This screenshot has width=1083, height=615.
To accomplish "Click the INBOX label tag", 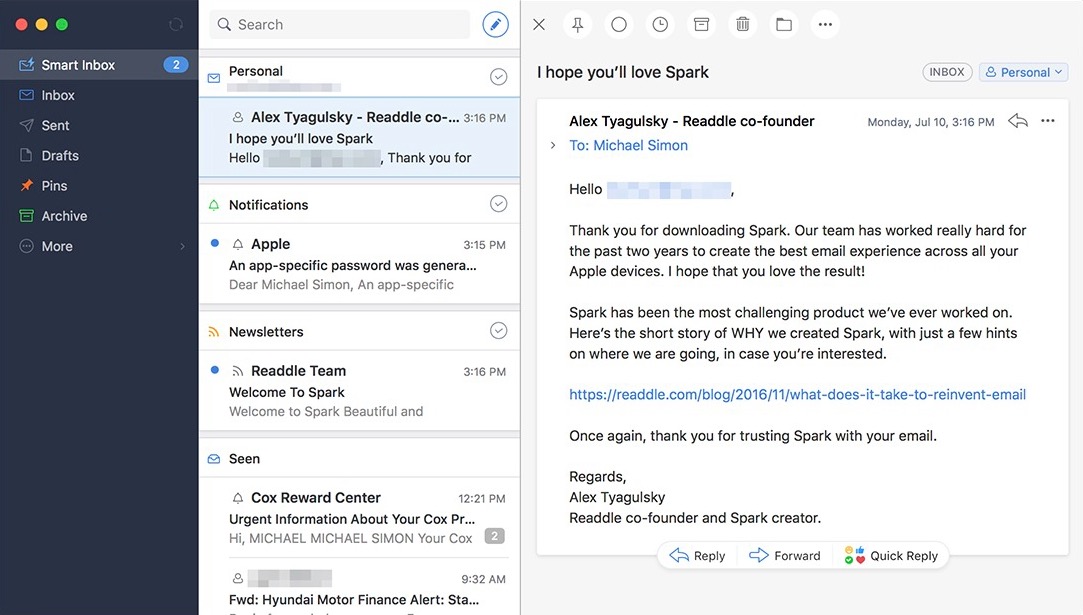I will pos(947,72).
